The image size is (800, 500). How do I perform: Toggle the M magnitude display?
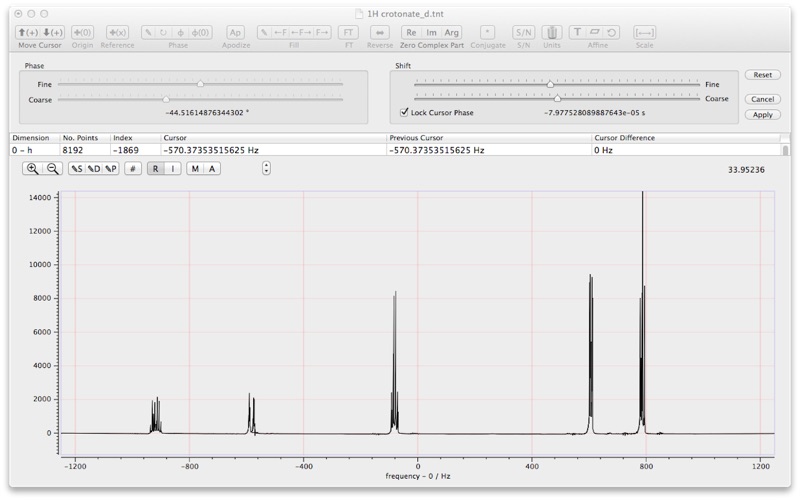tap(195, 169)
